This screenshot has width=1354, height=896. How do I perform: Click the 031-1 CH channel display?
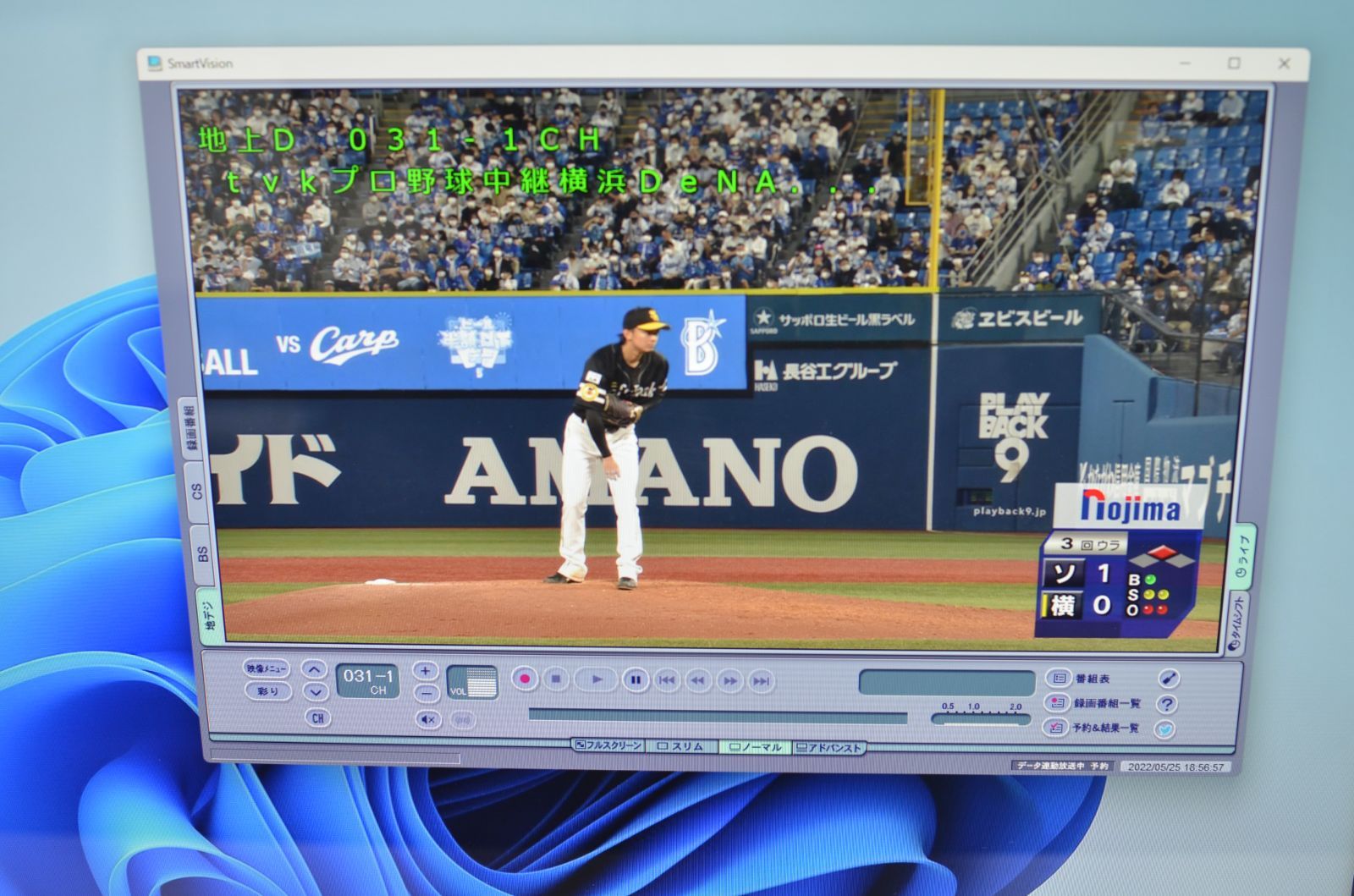367,681
